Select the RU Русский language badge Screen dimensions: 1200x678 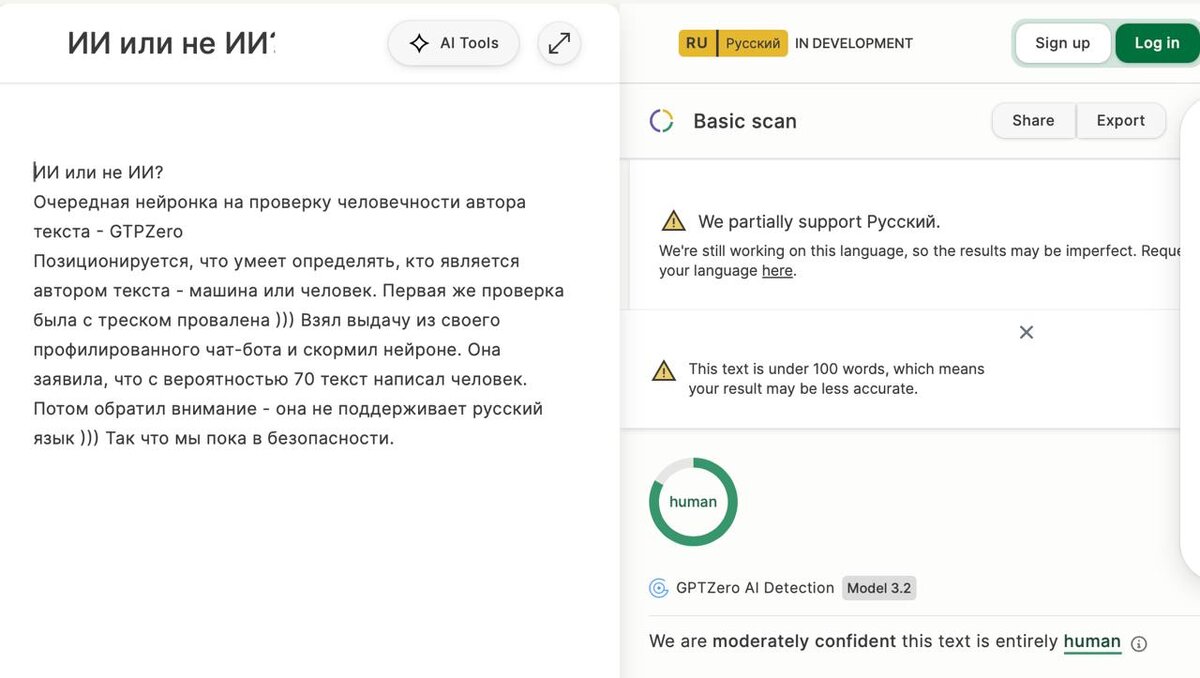coord(733,43)
